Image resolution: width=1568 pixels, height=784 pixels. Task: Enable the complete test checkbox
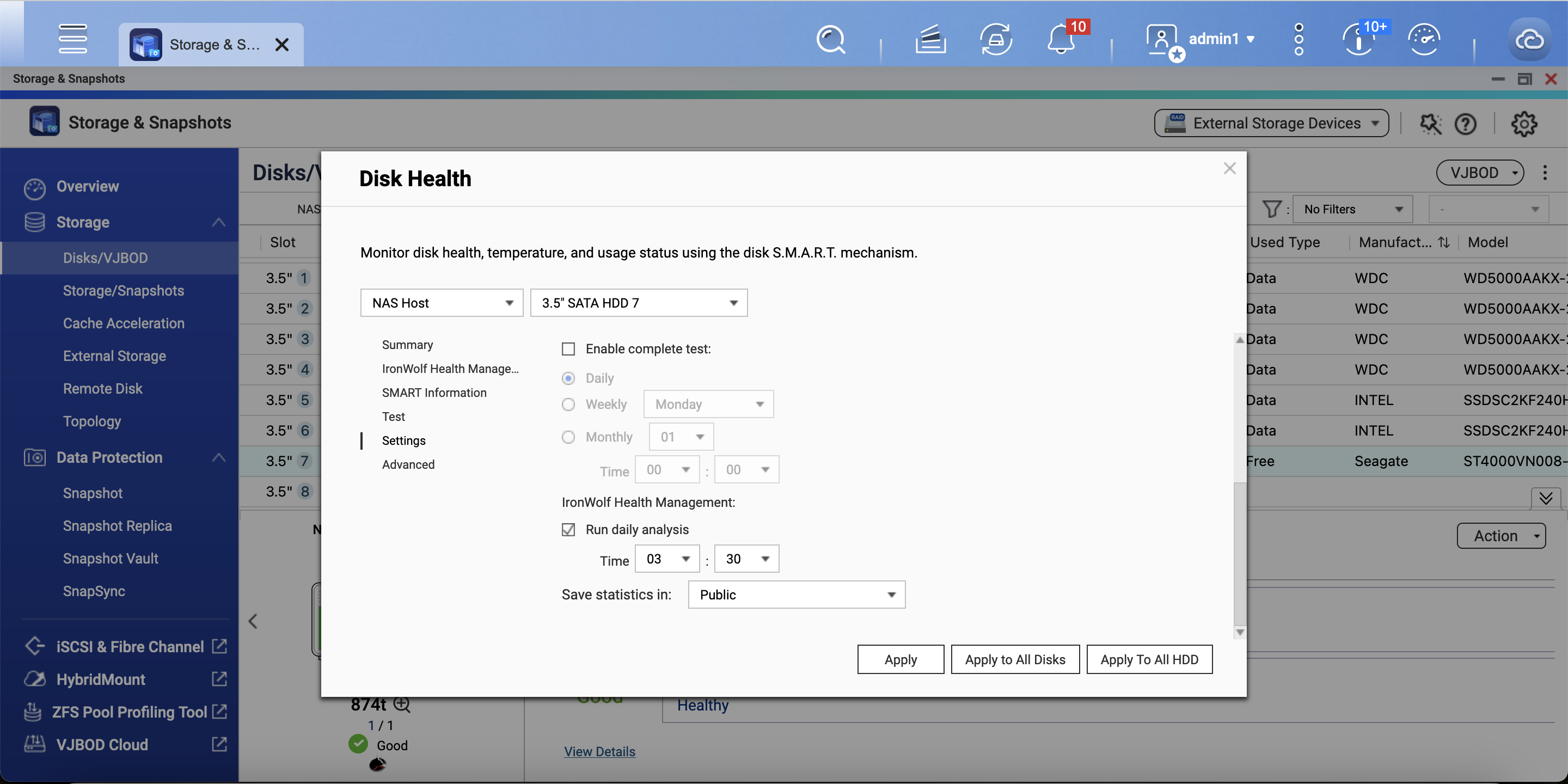[x=568, y=349]
